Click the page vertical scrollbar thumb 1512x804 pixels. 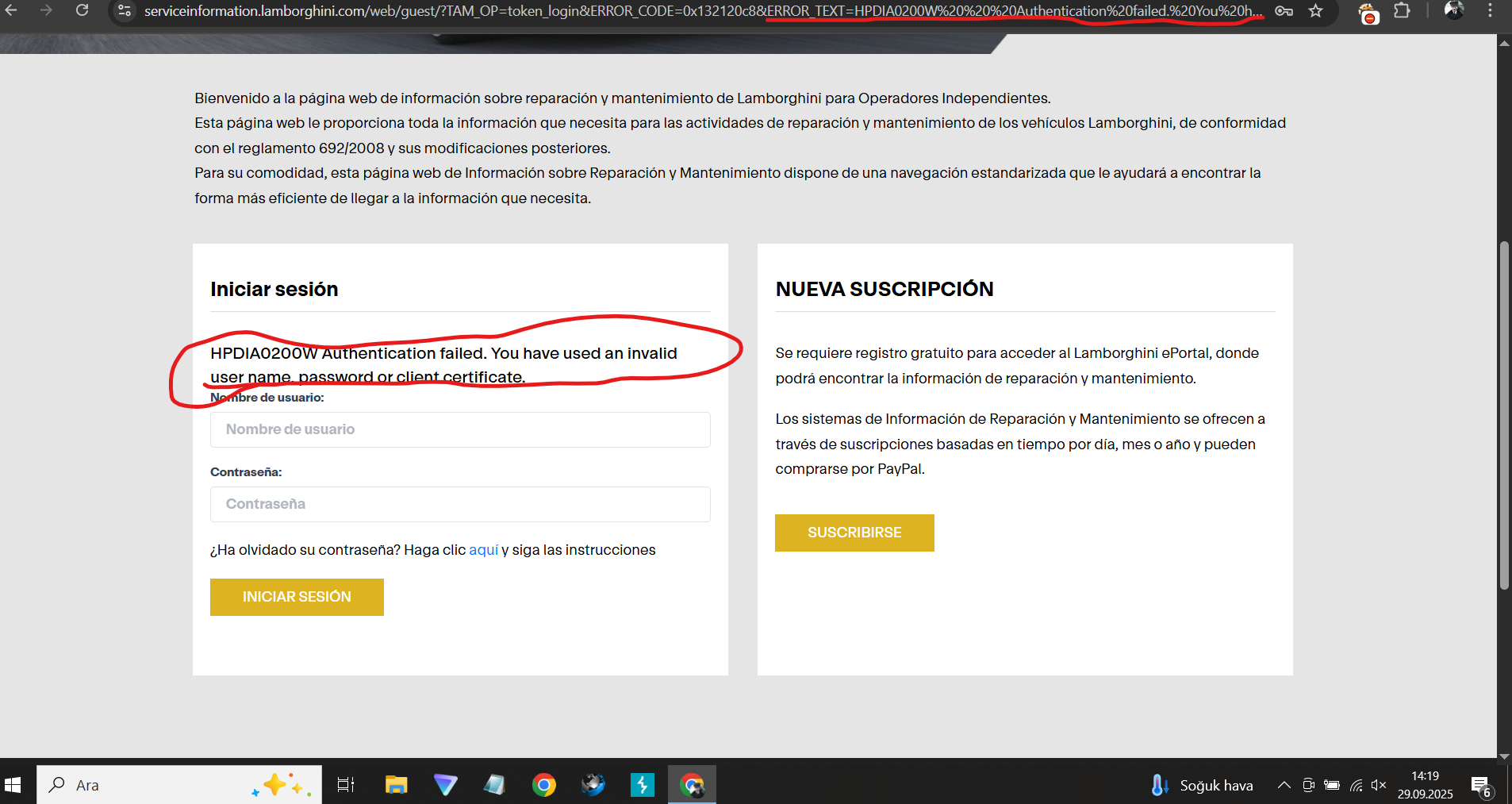(x=1504, y=415)
